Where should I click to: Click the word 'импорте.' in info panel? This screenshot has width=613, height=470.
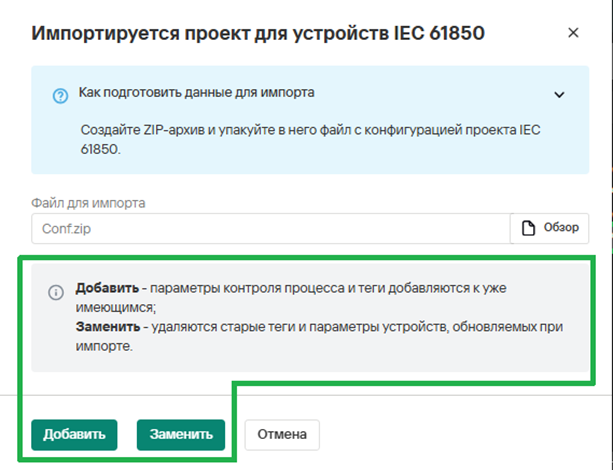point(104,346)
